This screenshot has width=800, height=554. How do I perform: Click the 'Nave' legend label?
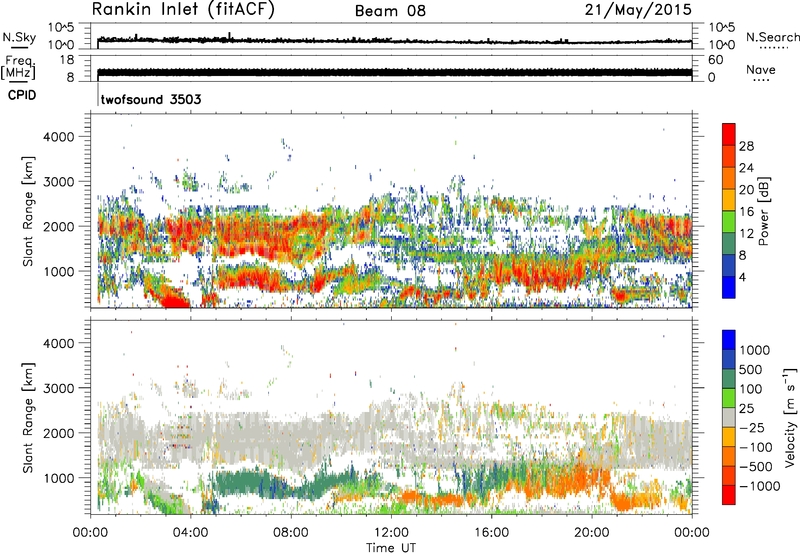tap(760, 70)
